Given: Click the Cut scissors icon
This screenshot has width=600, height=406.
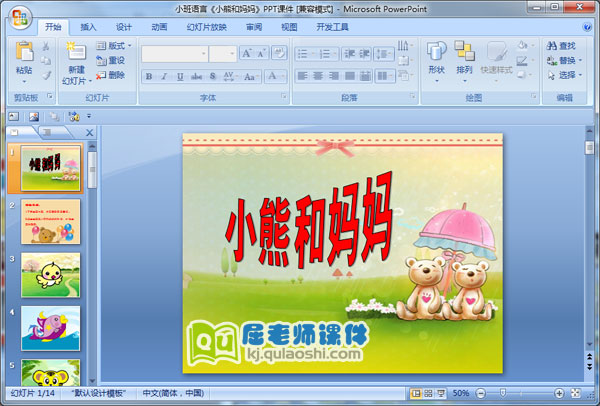Looking at the screenshot, I should point(46,46).
